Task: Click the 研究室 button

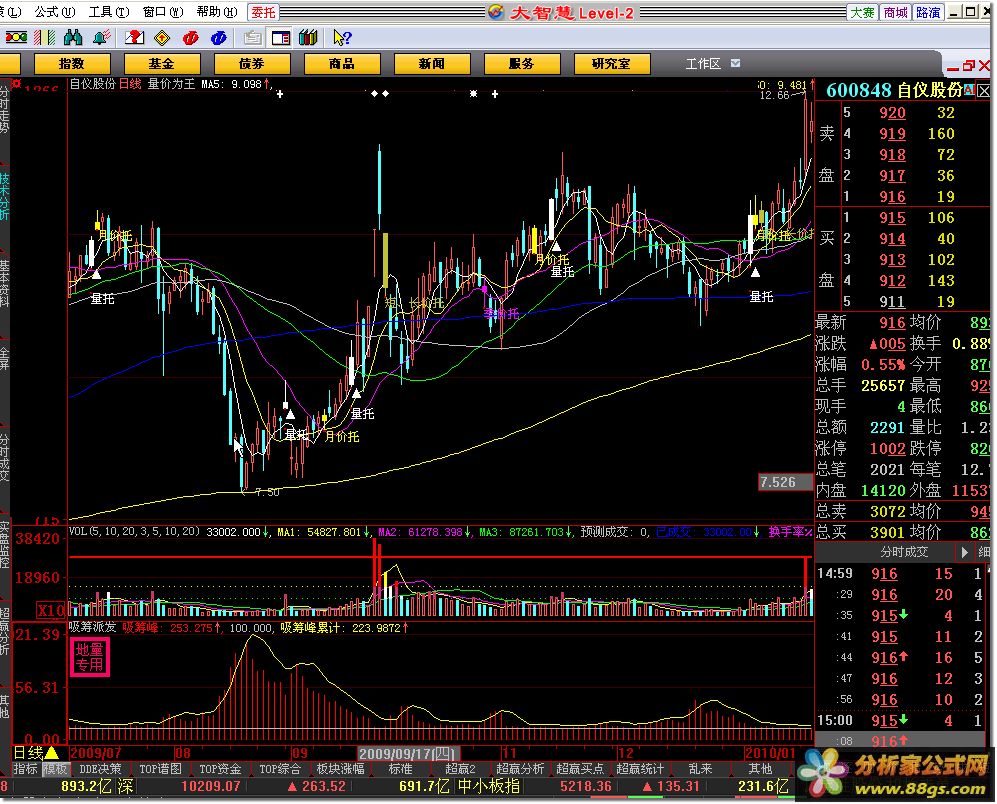Action: 611,63
